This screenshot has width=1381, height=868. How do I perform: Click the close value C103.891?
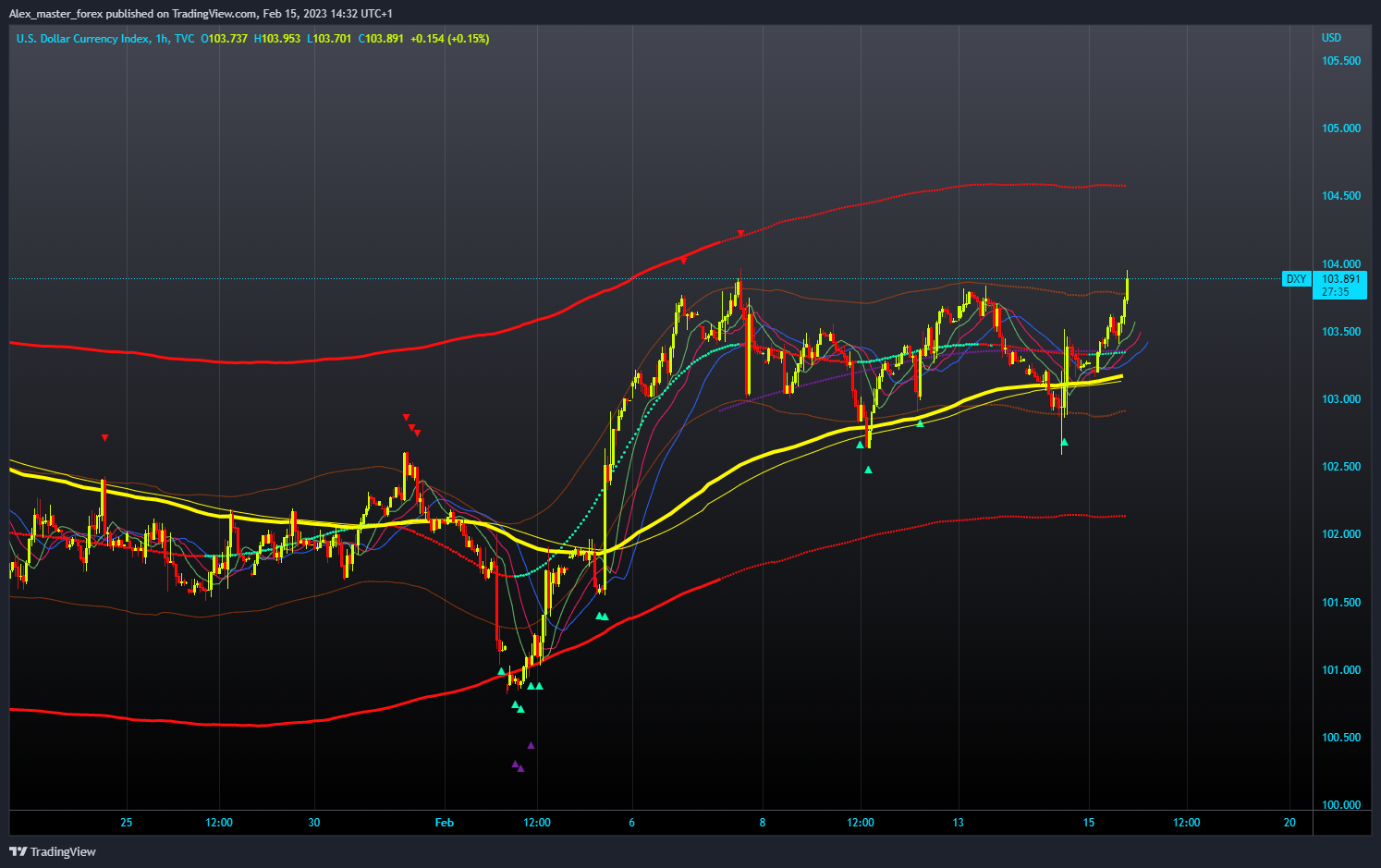click(381, 39)
